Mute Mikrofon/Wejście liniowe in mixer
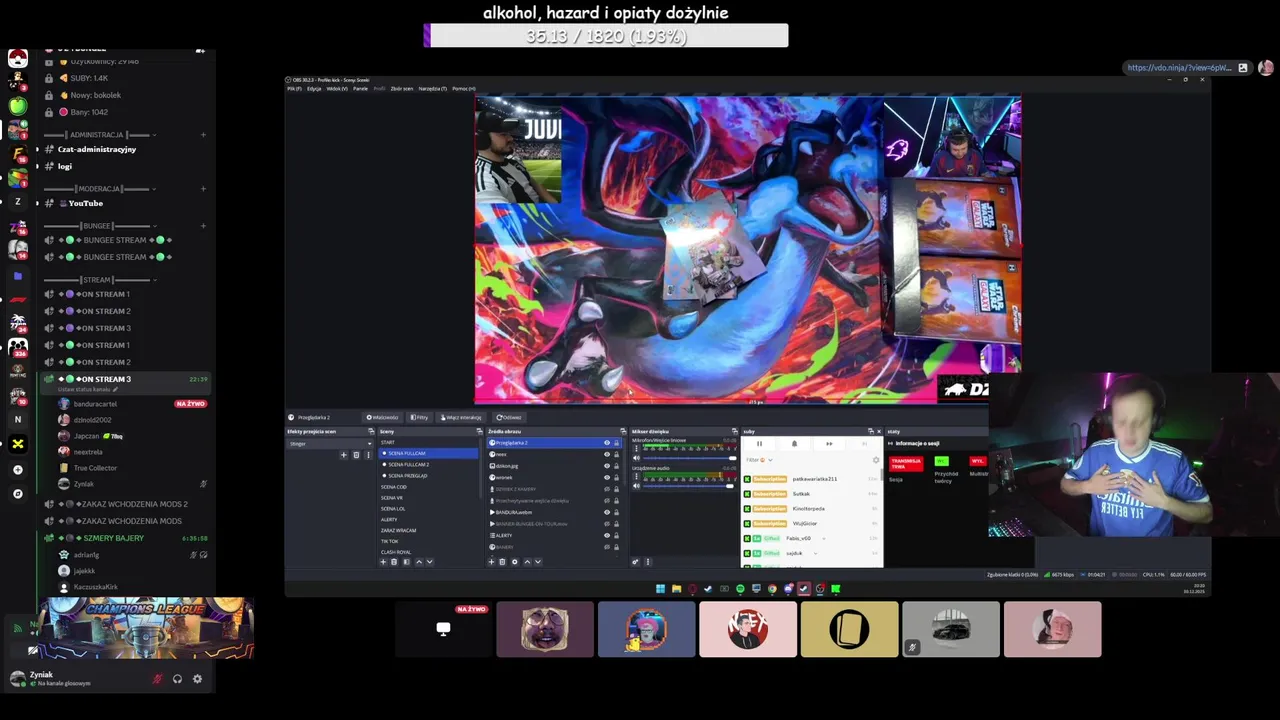This screenshot has height=720, width=1280. (636, 458)
